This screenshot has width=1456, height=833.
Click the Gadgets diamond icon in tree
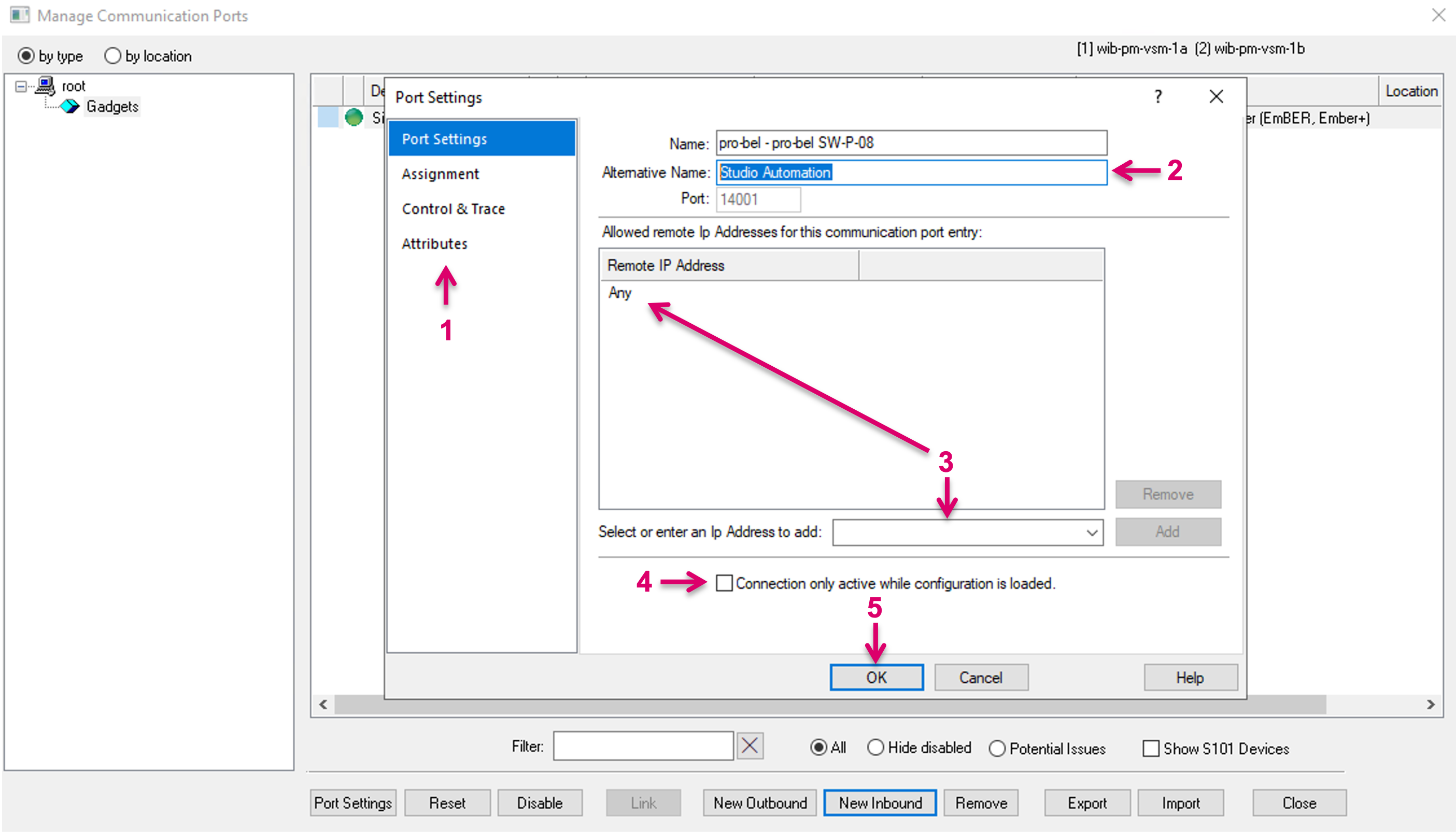69,106
